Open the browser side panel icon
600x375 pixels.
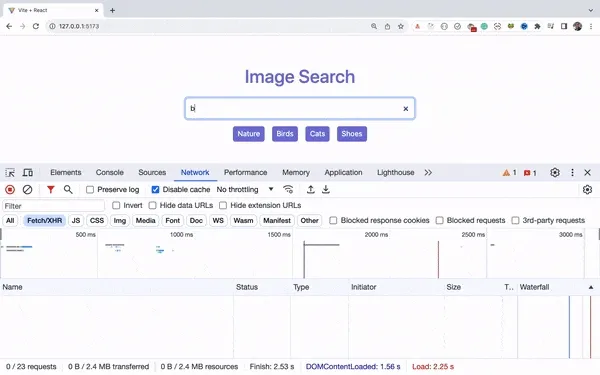(564, 26)
